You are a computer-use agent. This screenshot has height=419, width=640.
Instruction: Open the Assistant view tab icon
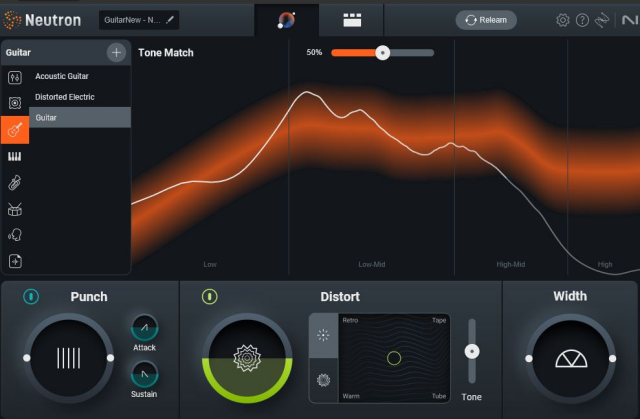click(x=286, y=20)
